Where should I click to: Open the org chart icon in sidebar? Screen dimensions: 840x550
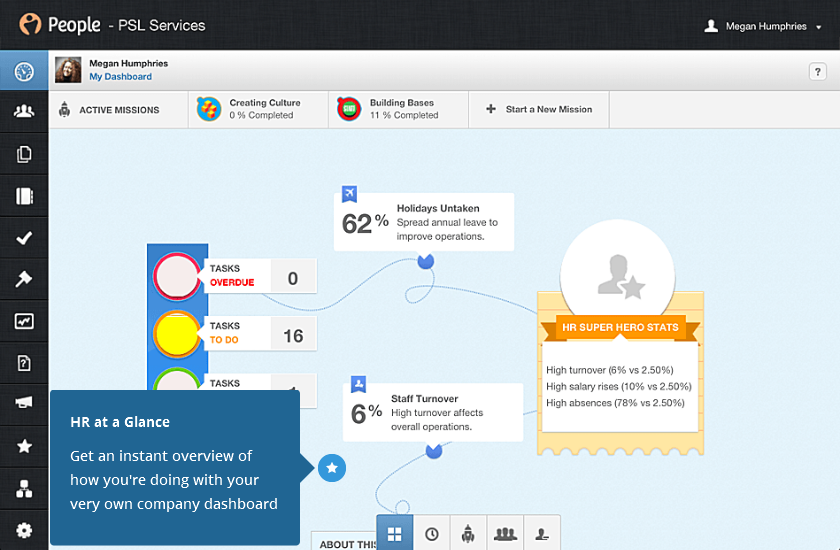(x=24, y=488)
